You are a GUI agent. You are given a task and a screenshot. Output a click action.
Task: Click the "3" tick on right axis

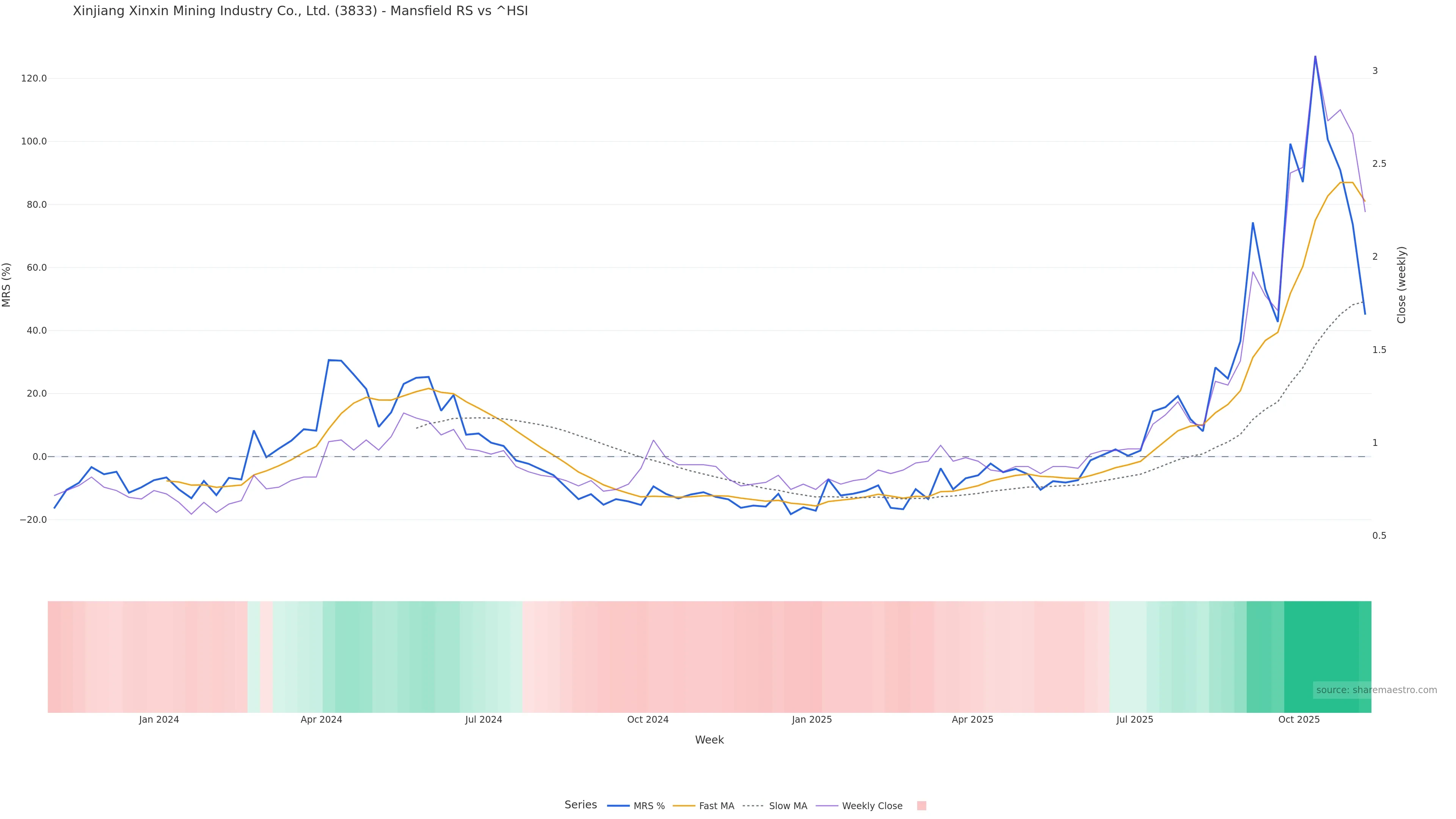click(x=1375, y=71)
